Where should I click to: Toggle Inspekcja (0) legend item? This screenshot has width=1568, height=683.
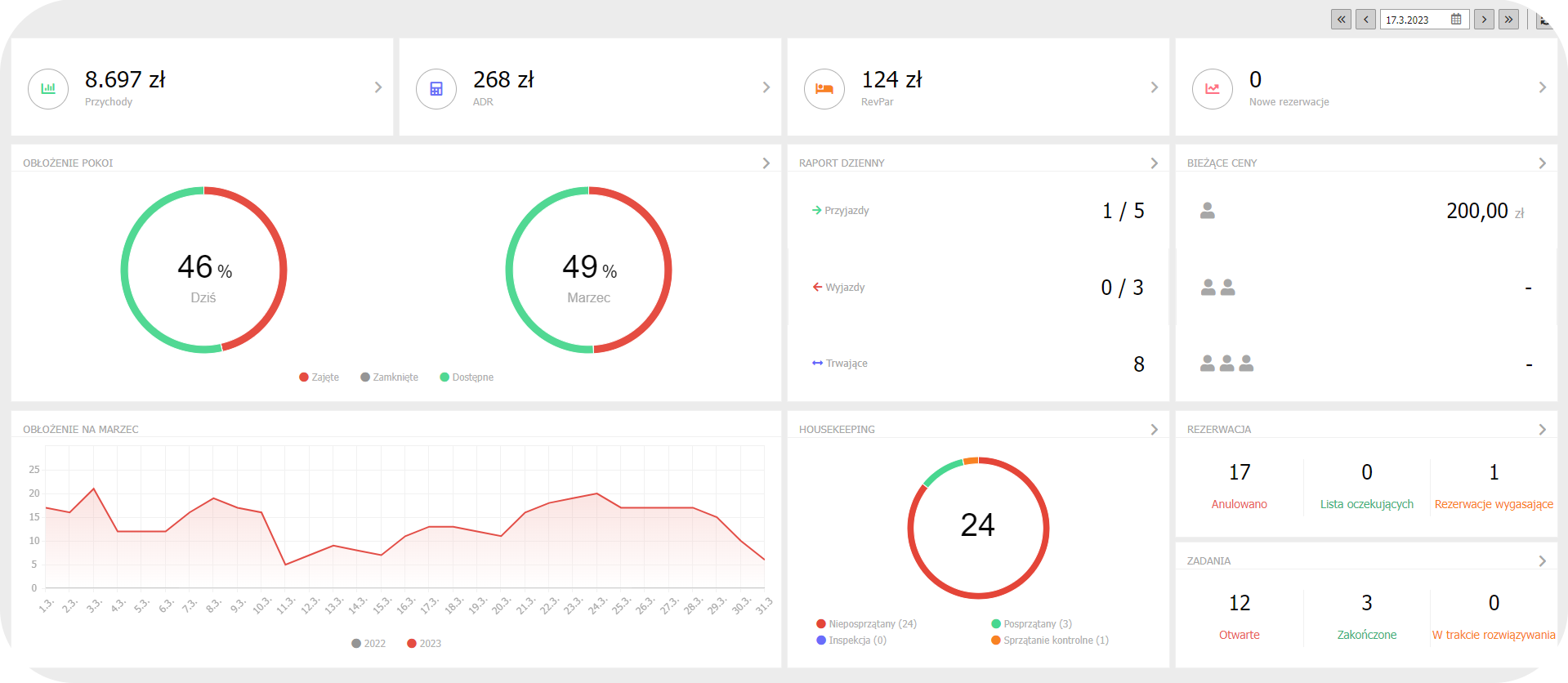(x=851, y=641)
